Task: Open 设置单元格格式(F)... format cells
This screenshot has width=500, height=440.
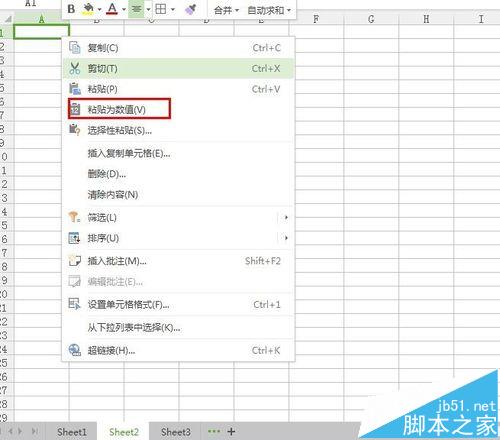Action: click(178, 305)
